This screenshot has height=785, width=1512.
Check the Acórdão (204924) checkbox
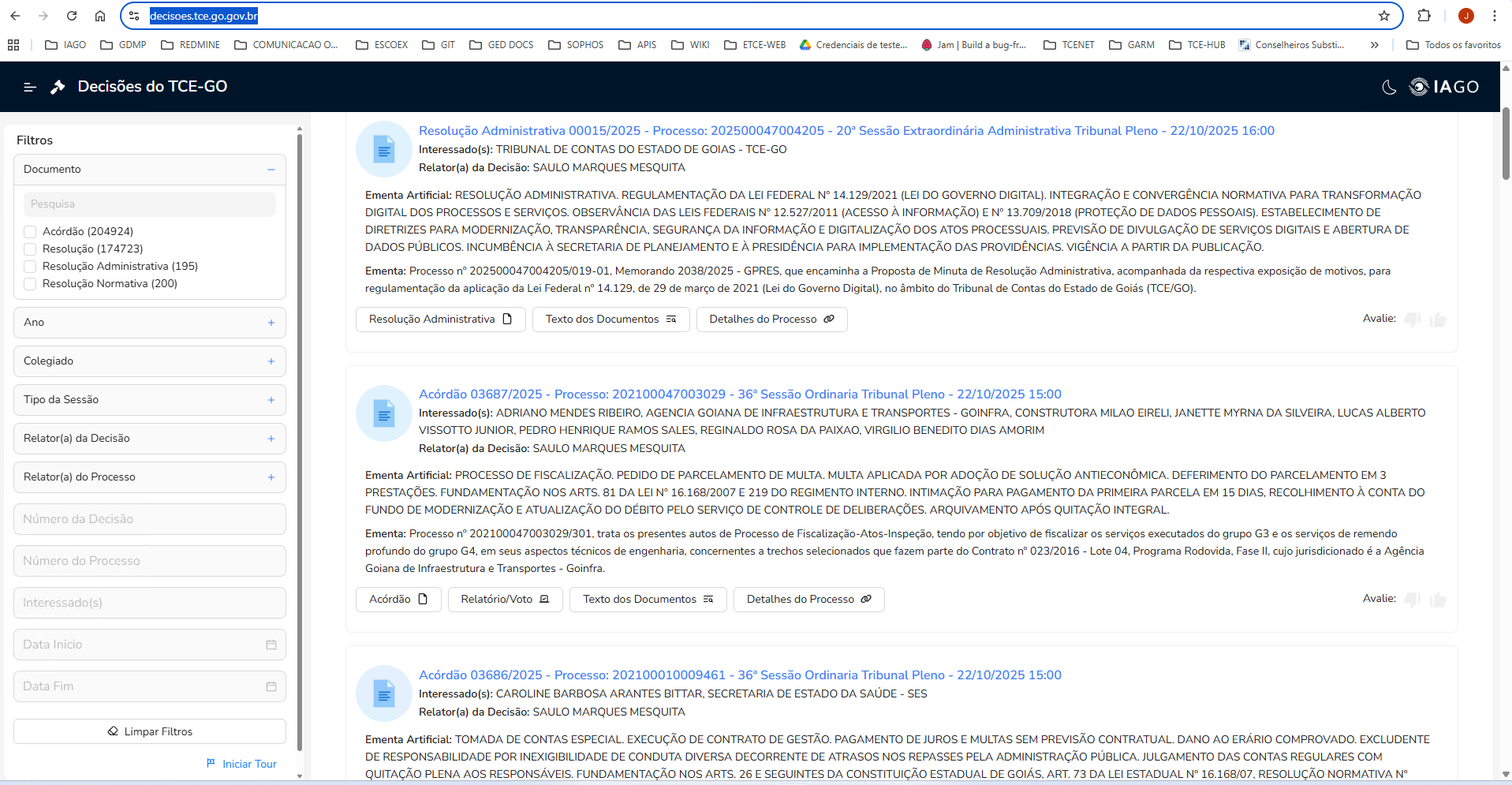(x=30, y=232)
